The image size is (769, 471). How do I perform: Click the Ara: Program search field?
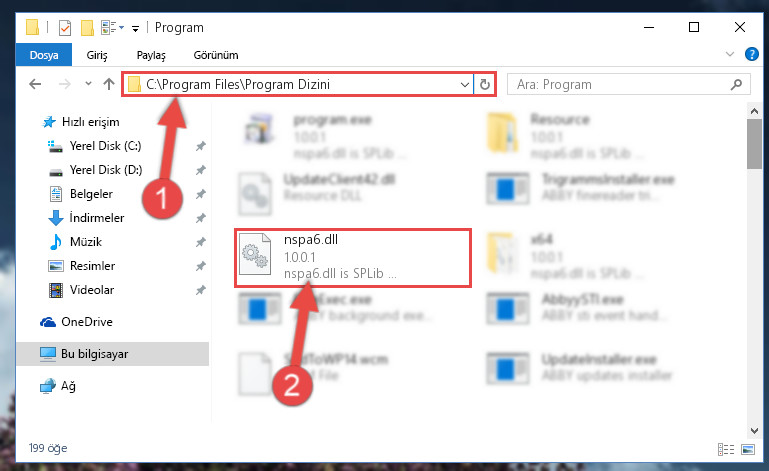pos(620,84)
